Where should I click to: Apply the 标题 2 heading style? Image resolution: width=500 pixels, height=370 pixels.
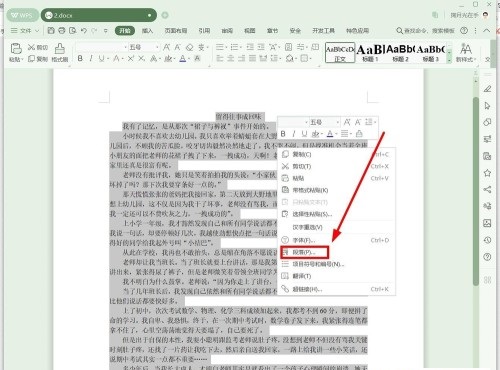400,52
